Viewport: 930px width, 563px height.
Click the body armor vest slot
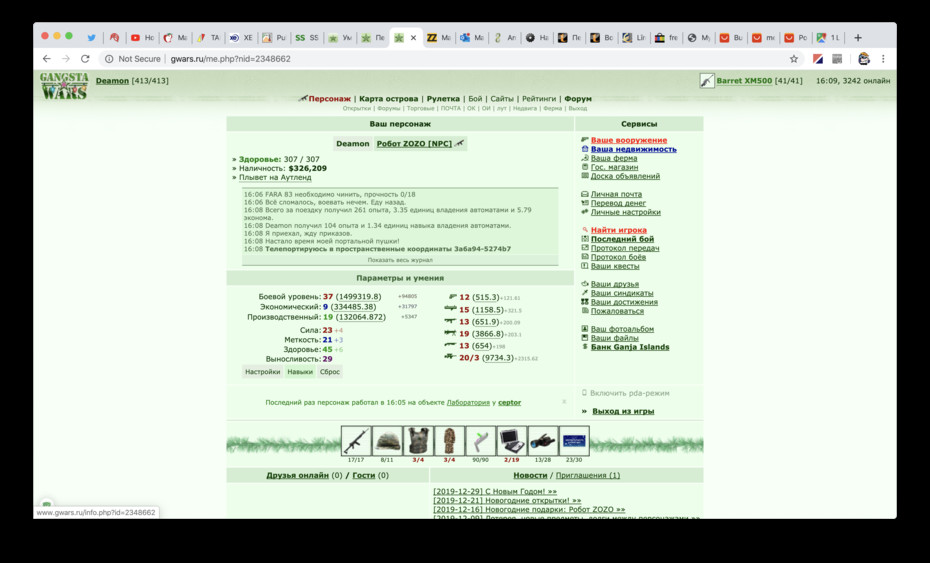tap(418, 441)
